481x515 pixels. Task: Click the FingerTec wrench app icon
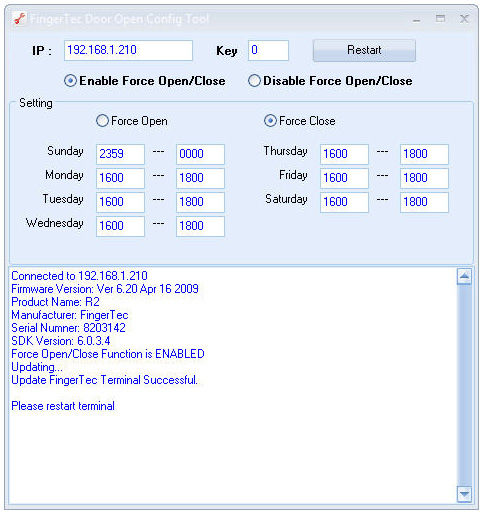pos(19,19)
